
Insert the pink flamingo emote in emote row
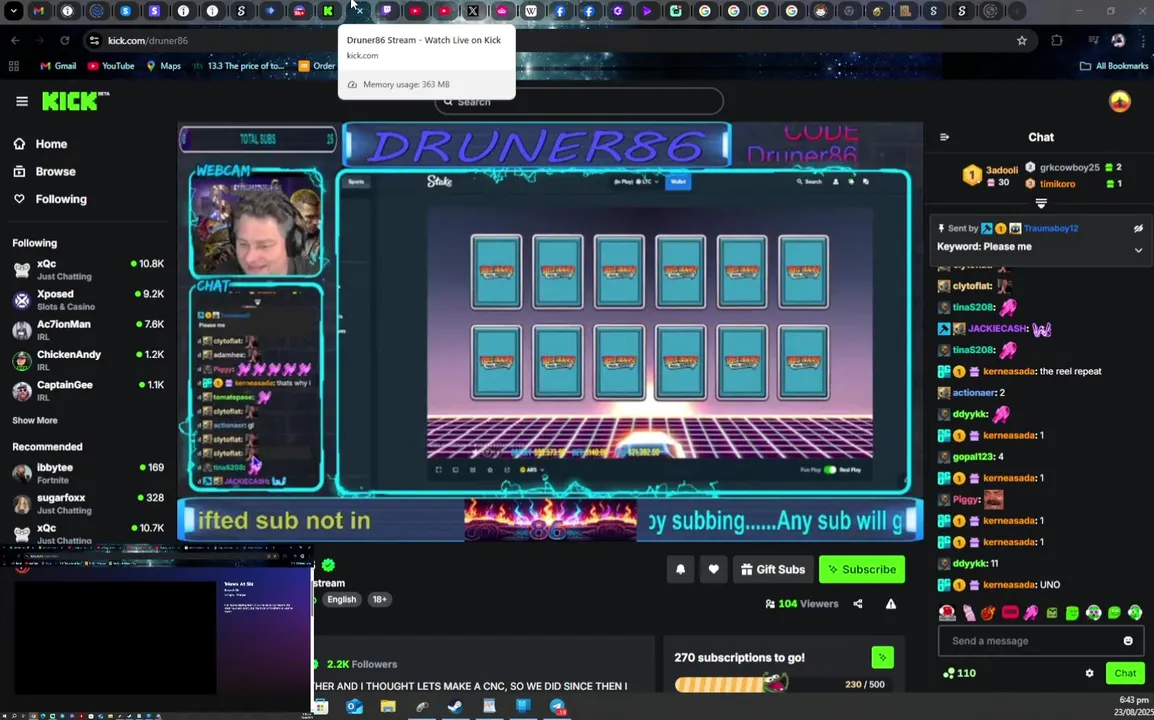tap(1030, 613)
